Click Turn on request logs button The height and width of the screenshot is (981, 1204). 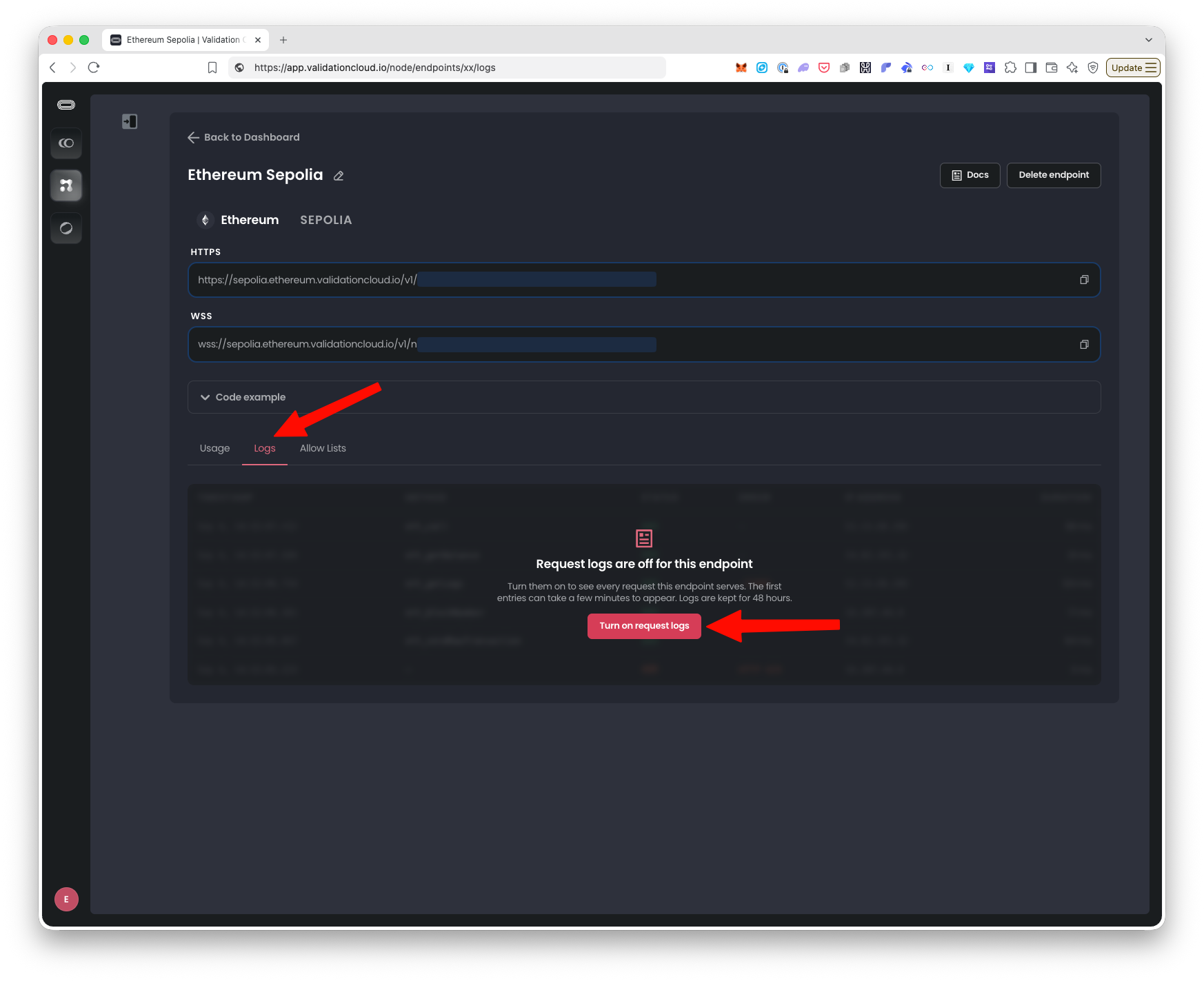(x=644, y=626)
